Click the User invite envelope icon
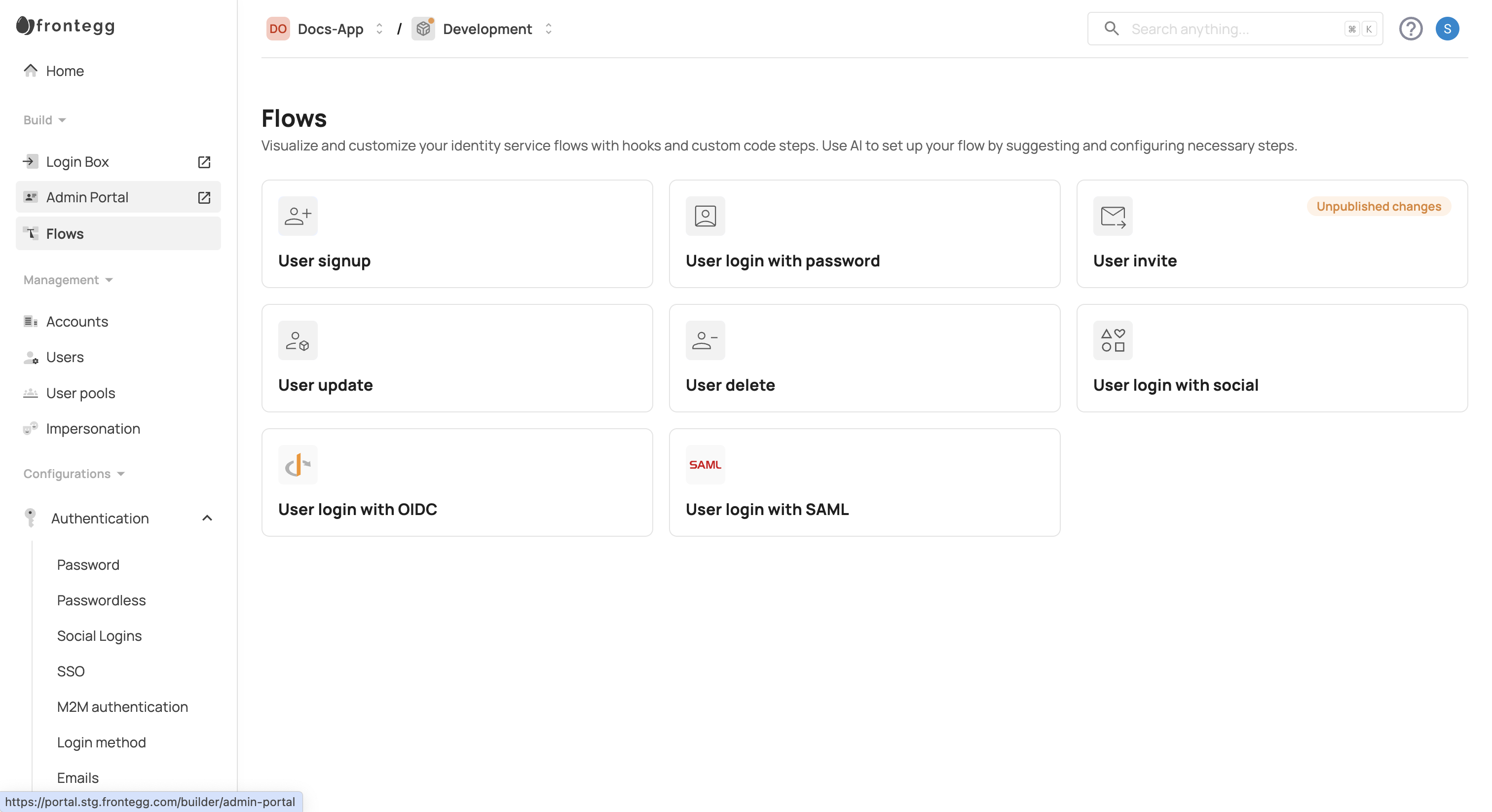The height and width of the screenshot is (812, 1492). click(1112, 216)
